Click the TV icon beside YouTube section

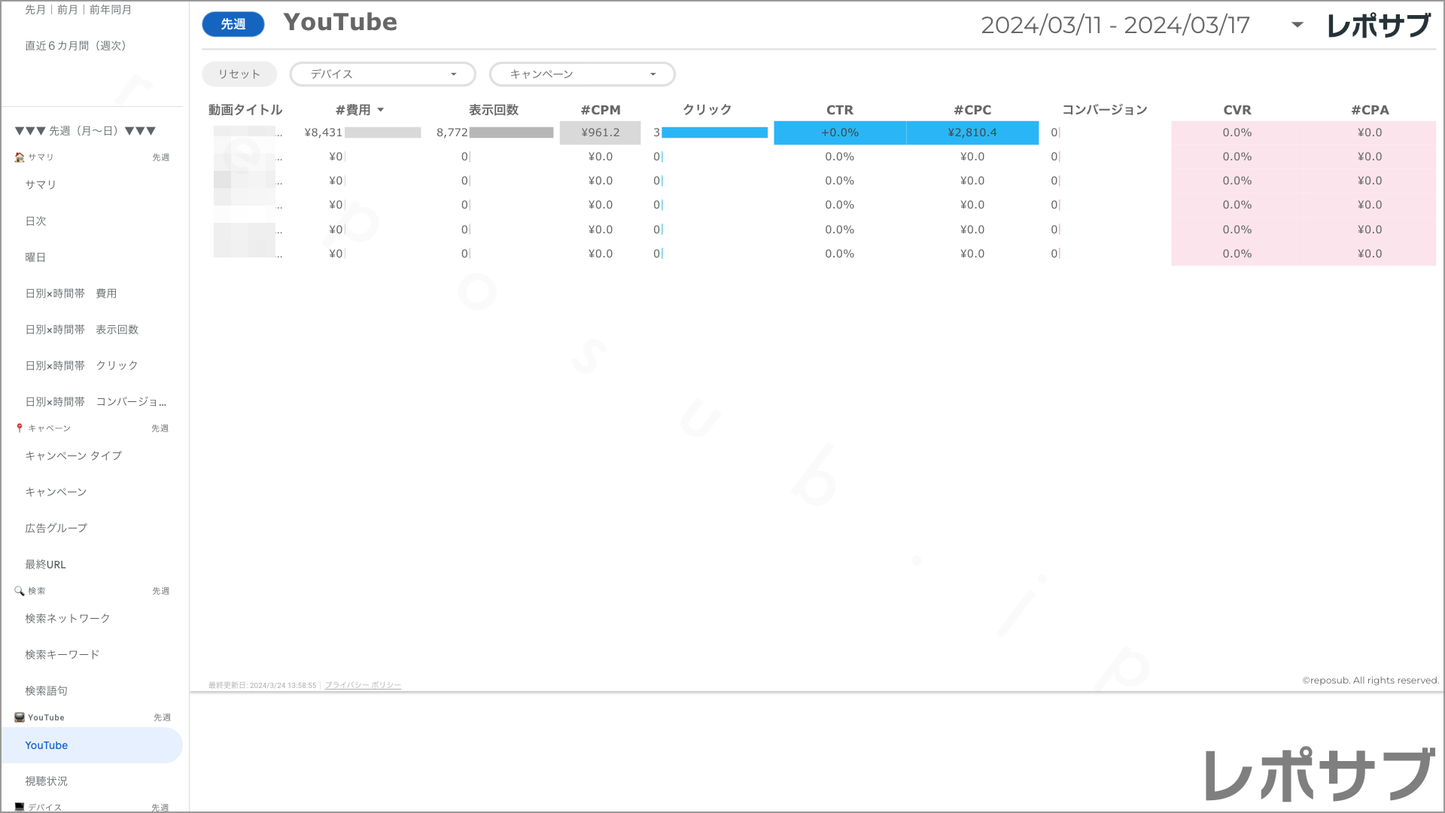click(x=19, y=717)
